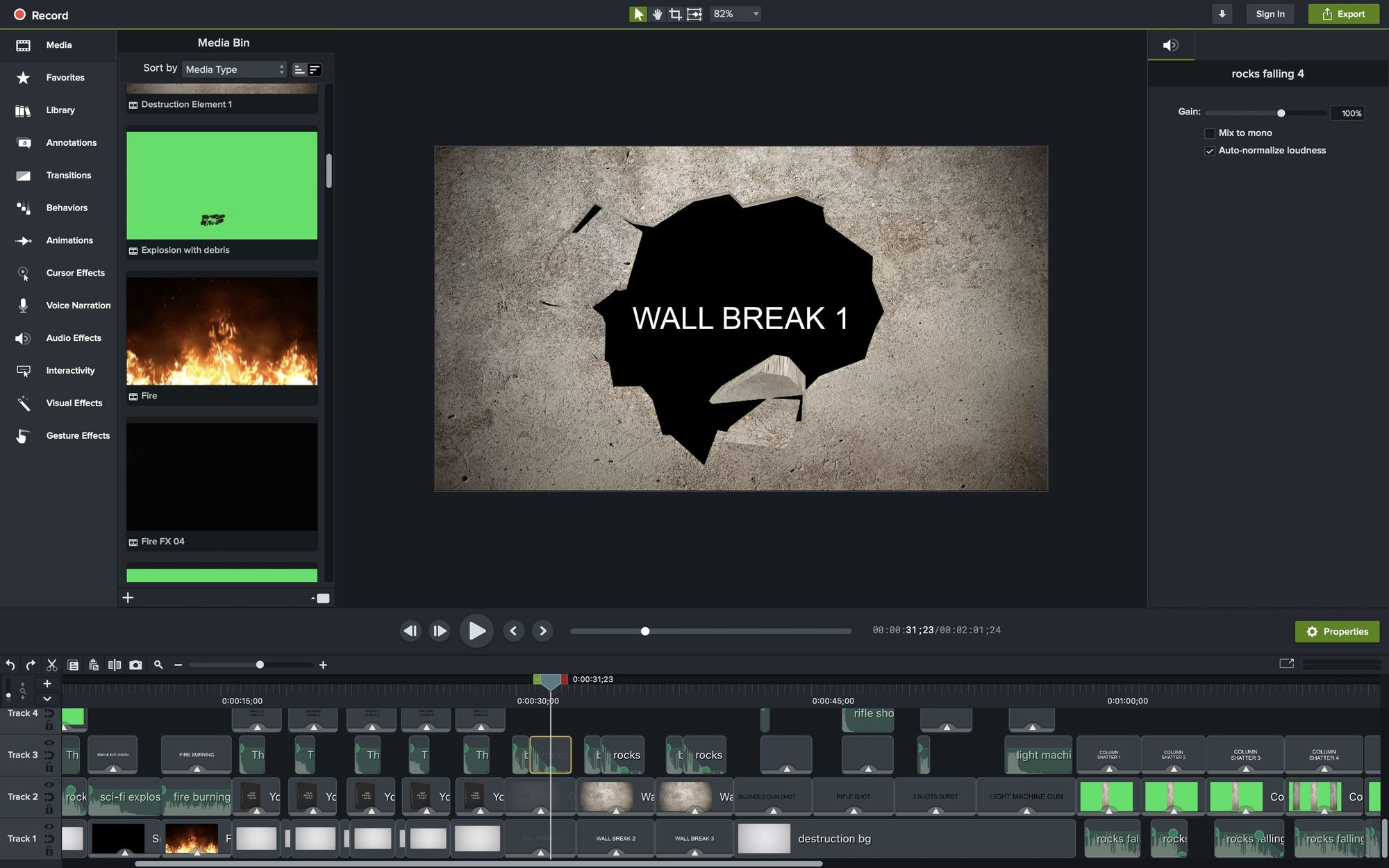The height and width of the screenshot is (868, 1389).
Task: Click the Record button
Action: pos(41,15)
